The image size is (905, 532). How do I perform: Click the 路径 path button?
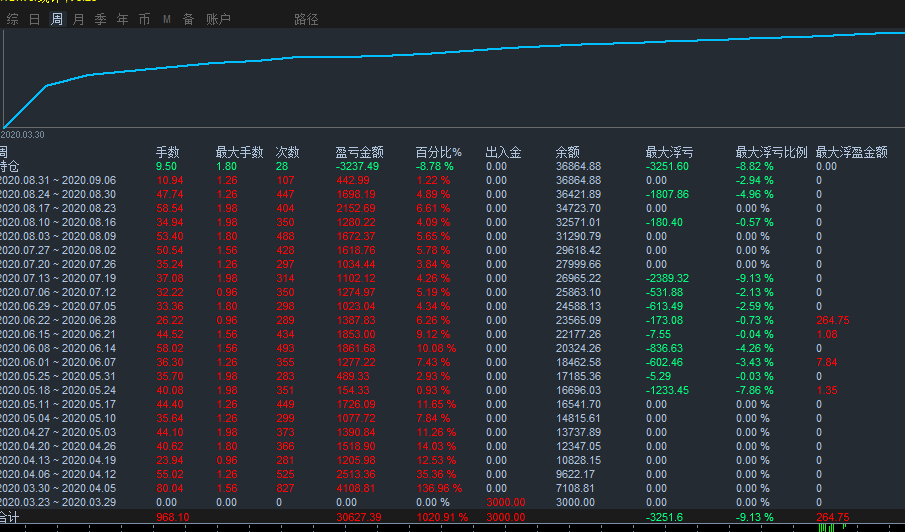point(306,19)
